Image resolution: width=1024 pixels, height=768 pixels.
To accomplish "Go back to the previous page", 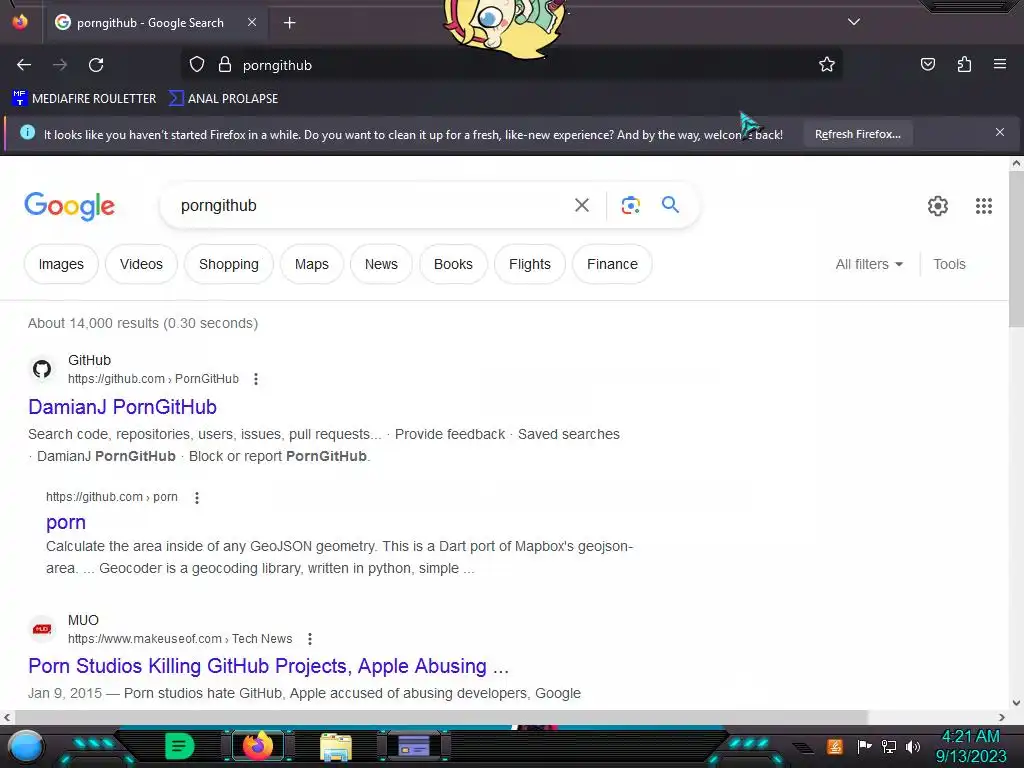I will (24, 65).
